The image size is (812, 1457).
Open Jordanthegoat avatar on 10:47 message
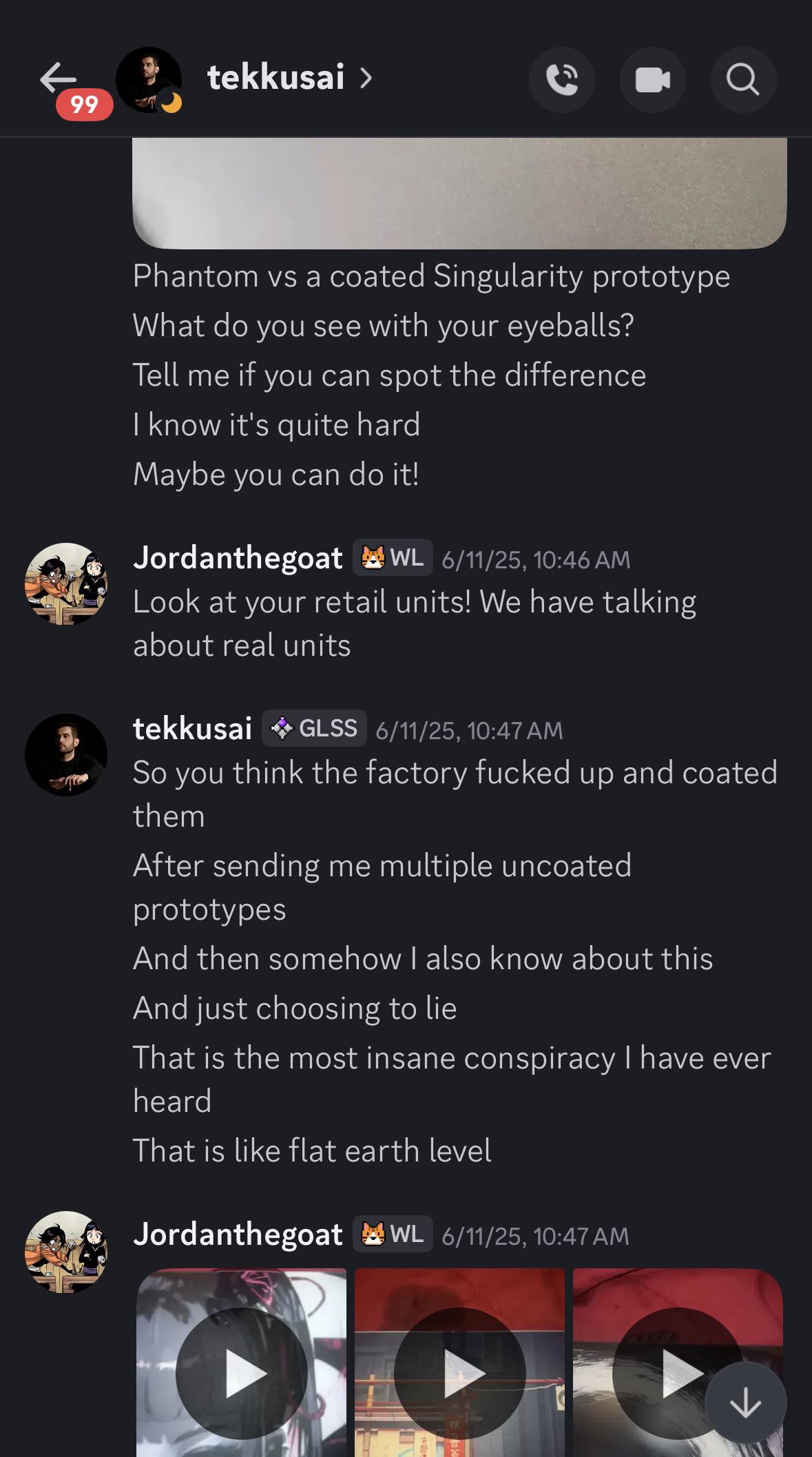pyautogui.click(x=66, y=1252)
